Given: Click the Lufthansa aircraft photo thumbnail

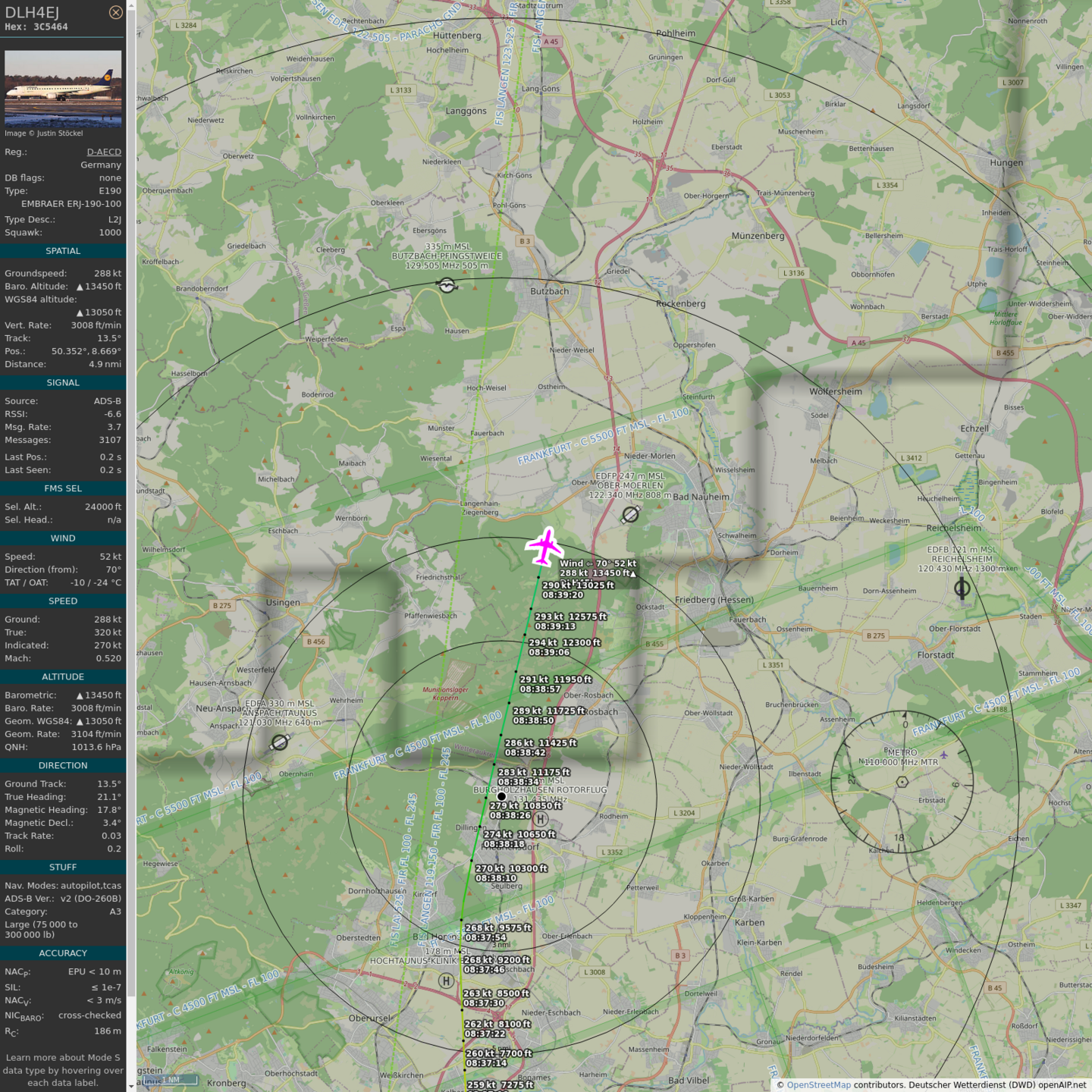Looking at the screenshot, I should [63, 88].
